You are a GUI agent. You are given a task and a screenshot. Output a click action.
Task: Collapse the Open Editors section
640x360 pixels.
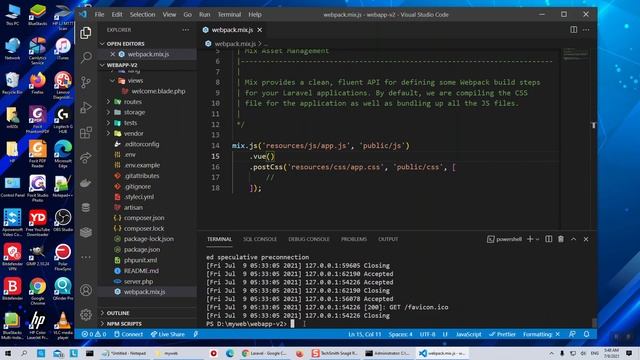point(125,44)
